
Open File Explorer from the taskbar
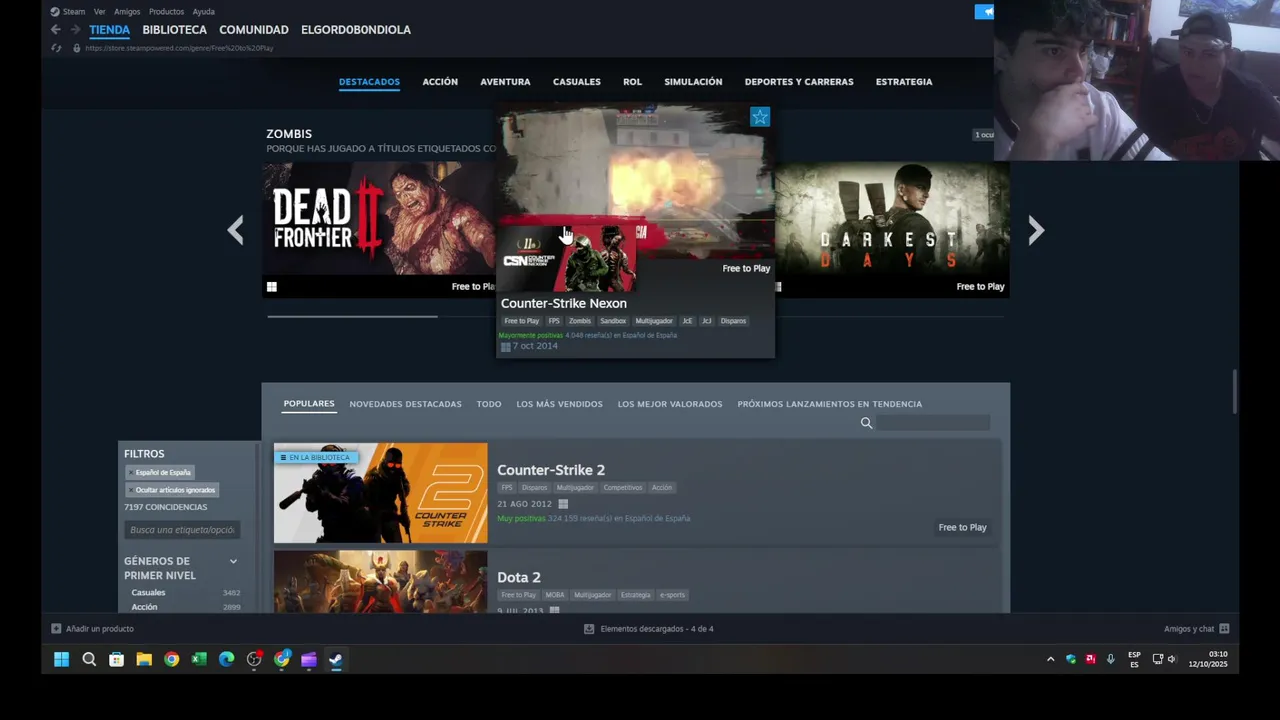tap(144, 659)
